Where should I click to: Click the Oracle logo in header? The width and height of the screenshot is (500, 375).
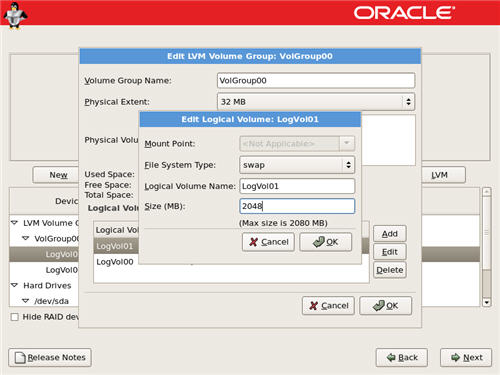[404, 13]
